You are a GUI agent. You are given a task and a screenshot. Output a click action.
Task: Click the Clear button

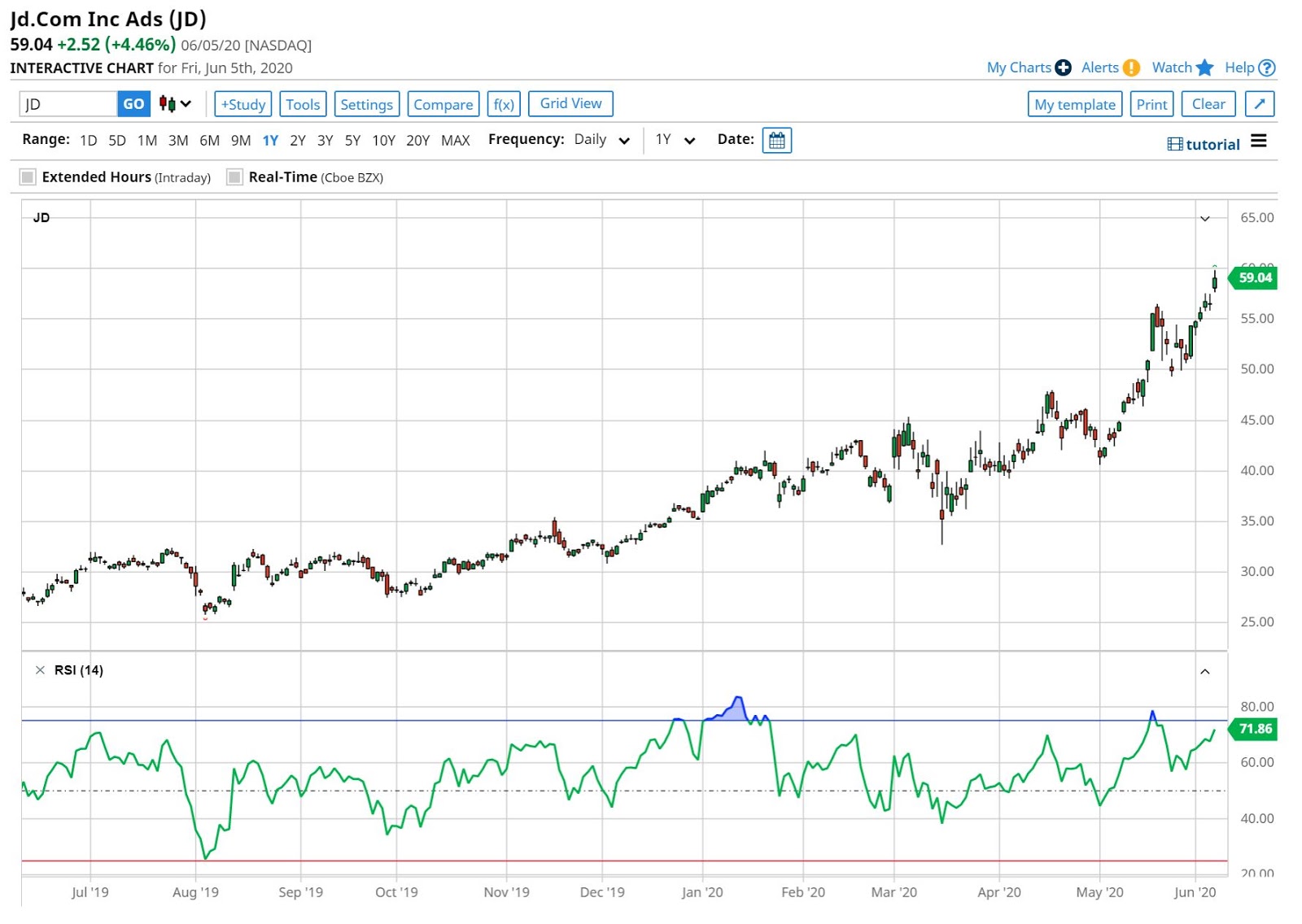click(x=1208, y=104)
